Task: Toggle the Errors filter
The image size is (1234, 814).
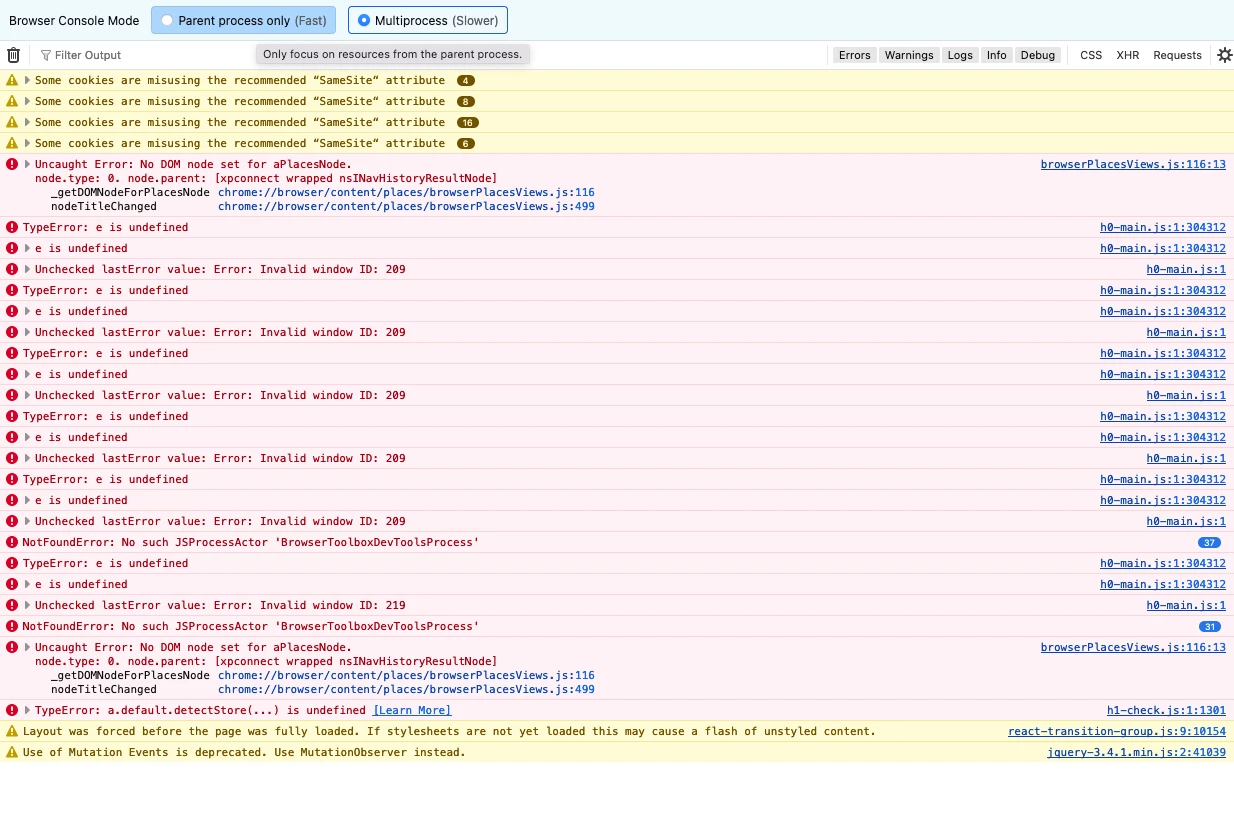Action: (854, 55)
